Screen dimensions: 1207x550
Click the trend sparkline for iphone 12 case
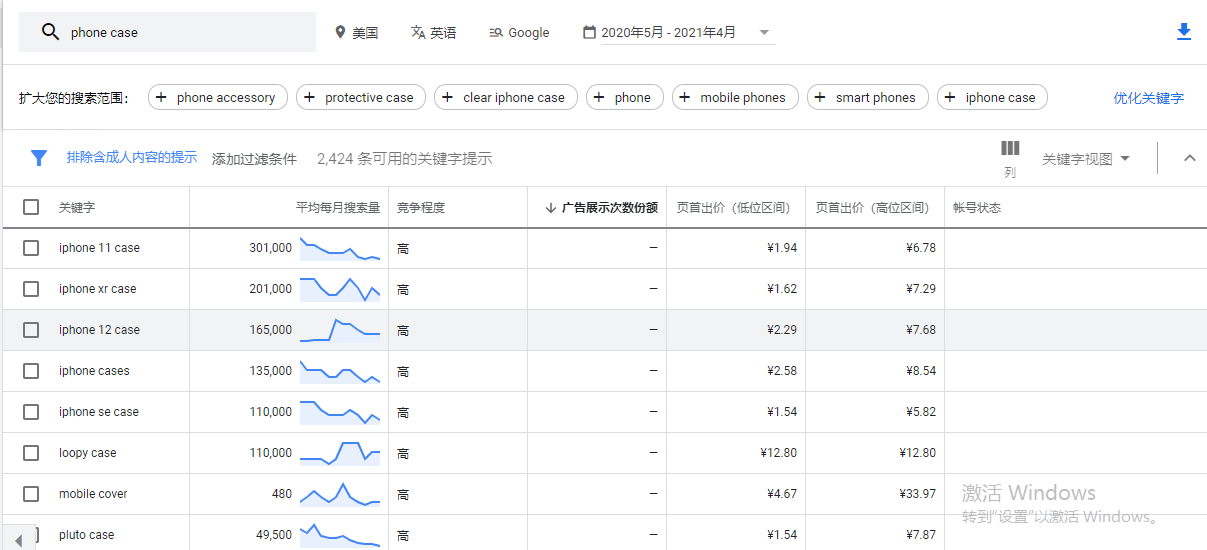tap(340, 330)
